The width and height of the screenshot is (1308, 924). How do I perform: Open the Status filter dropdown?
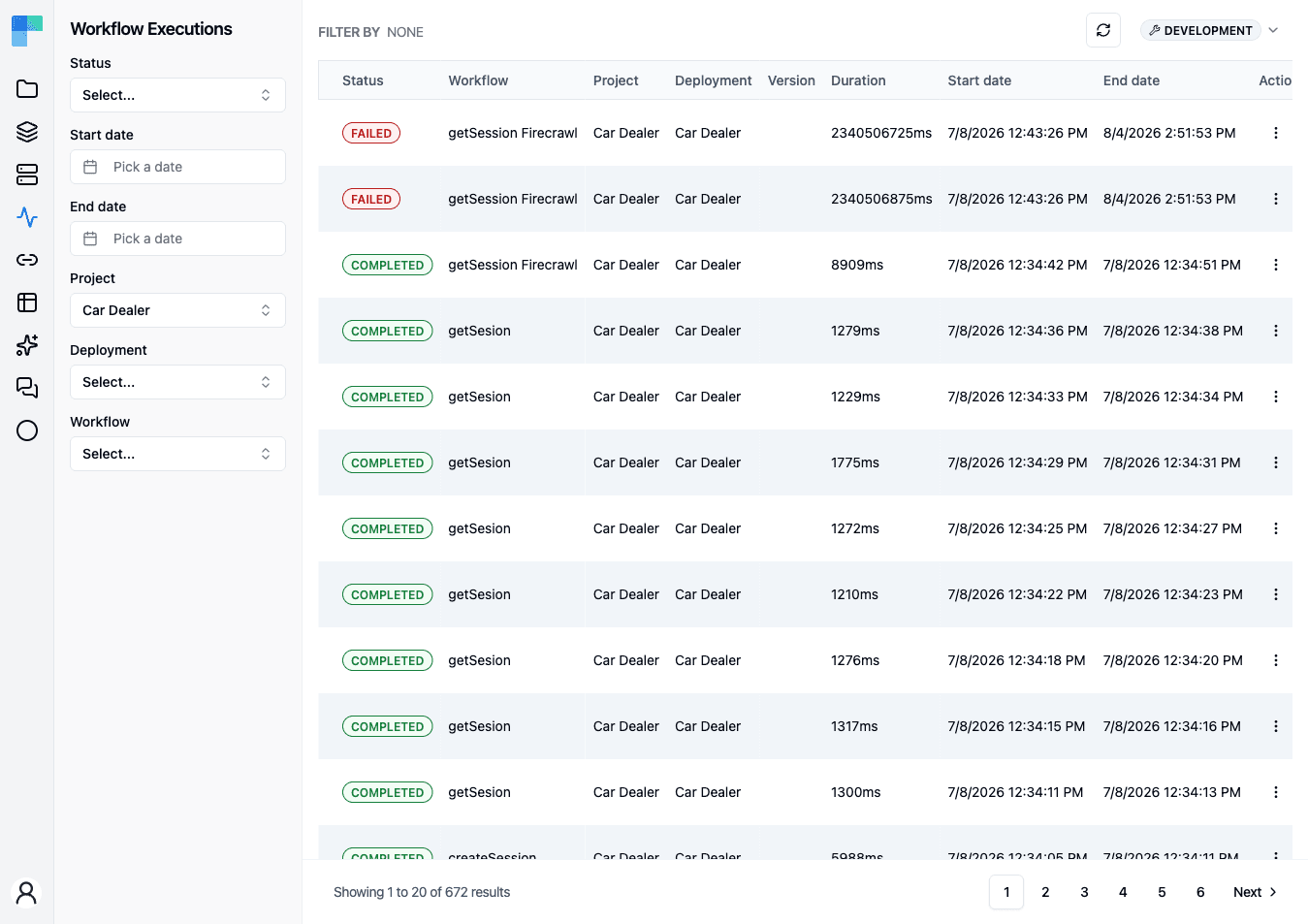point(177,95)
